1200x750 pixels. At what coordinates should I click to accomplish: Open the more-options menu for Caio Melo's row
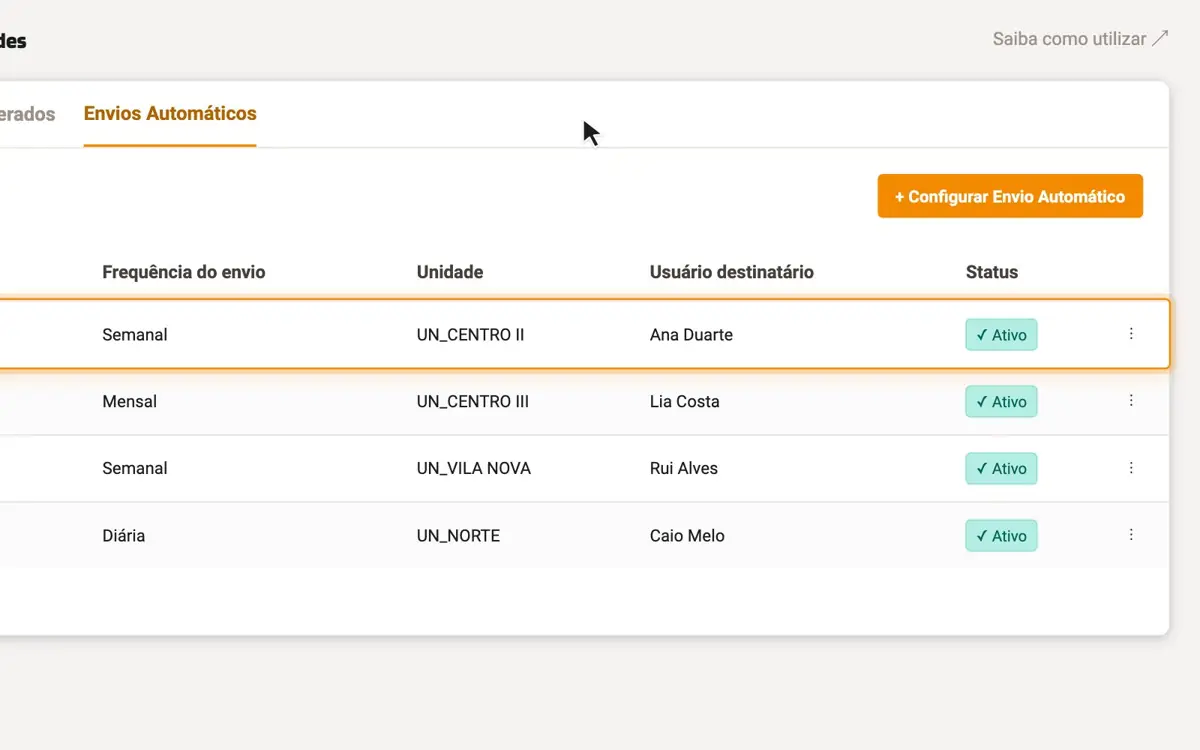tap(1131, 535)
